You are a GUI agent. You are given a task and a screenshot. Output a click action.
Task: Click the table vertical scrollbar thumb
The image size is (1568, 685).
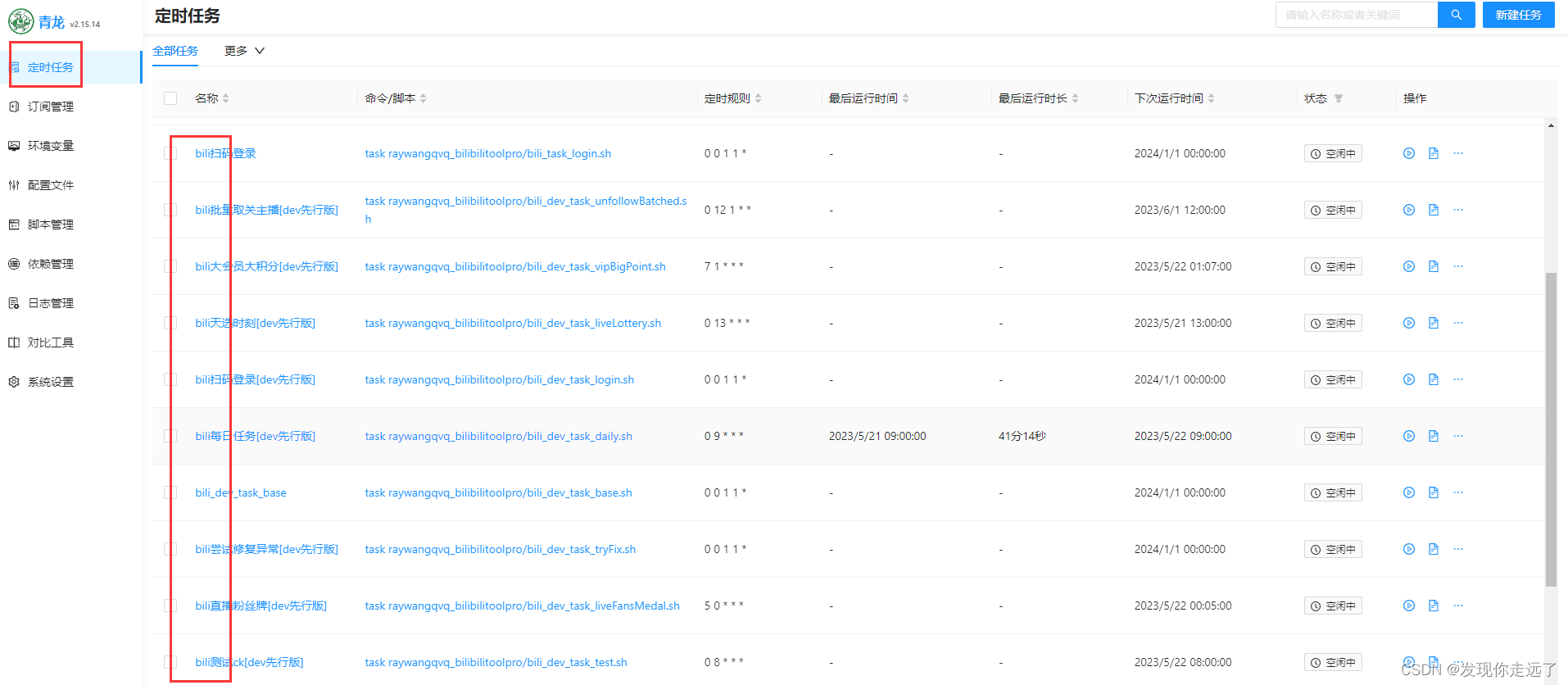pos(1551,429)
